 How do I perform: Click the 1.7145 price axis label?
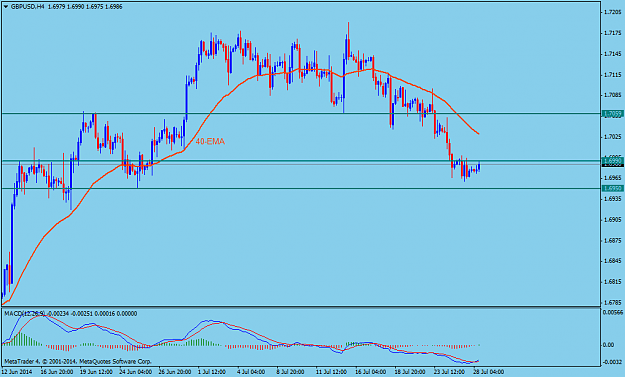pyautogui.click(x=613, y=54)
